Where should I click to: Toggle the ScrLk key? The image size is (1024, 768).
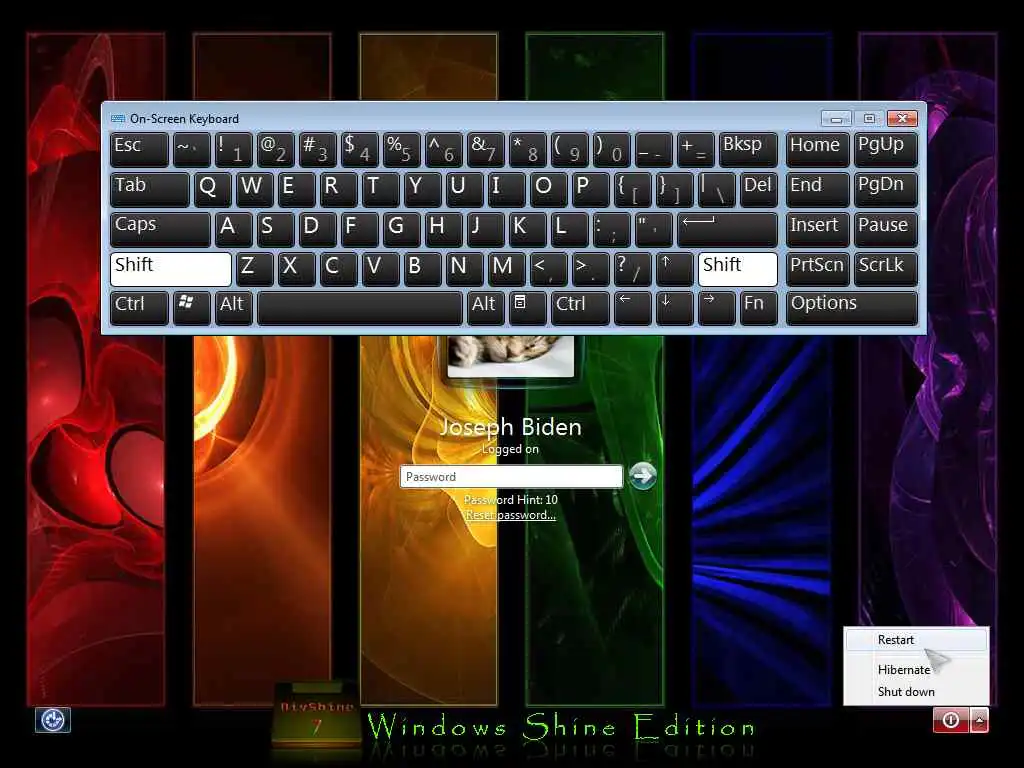coord(886,268)
